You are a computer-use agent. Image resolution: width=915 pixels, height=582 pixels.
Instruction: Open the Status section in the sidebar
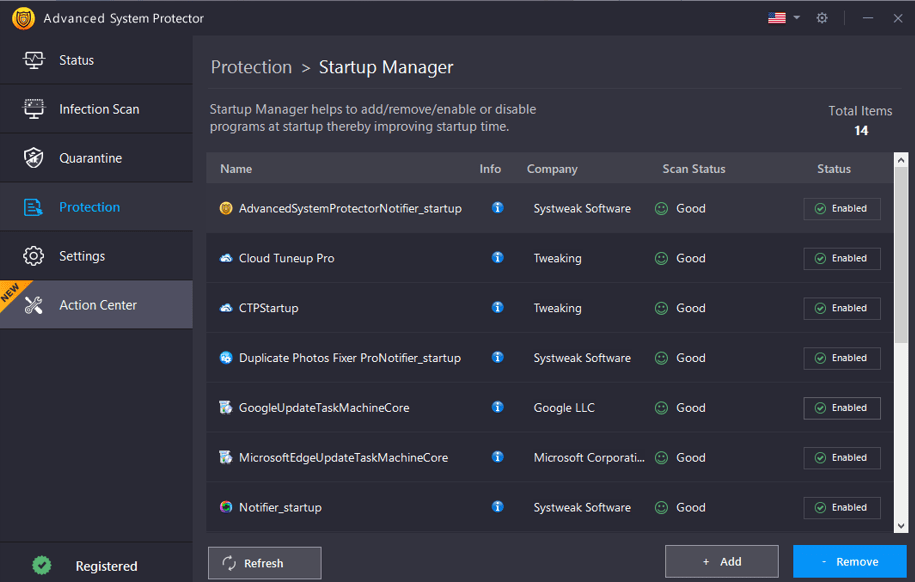click(x=96, y=60)
